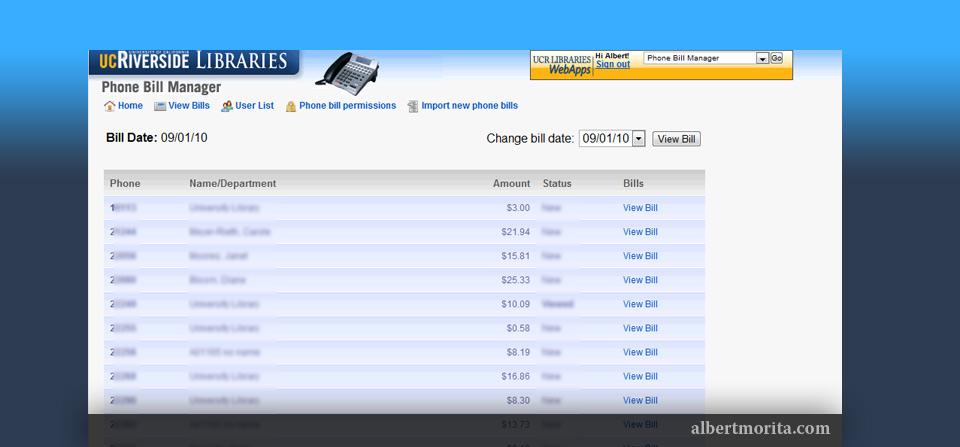Open the Phone bill permissions menu item
Image resolution: width=960 pixels, height=447 pixels.
pos(347,106)
